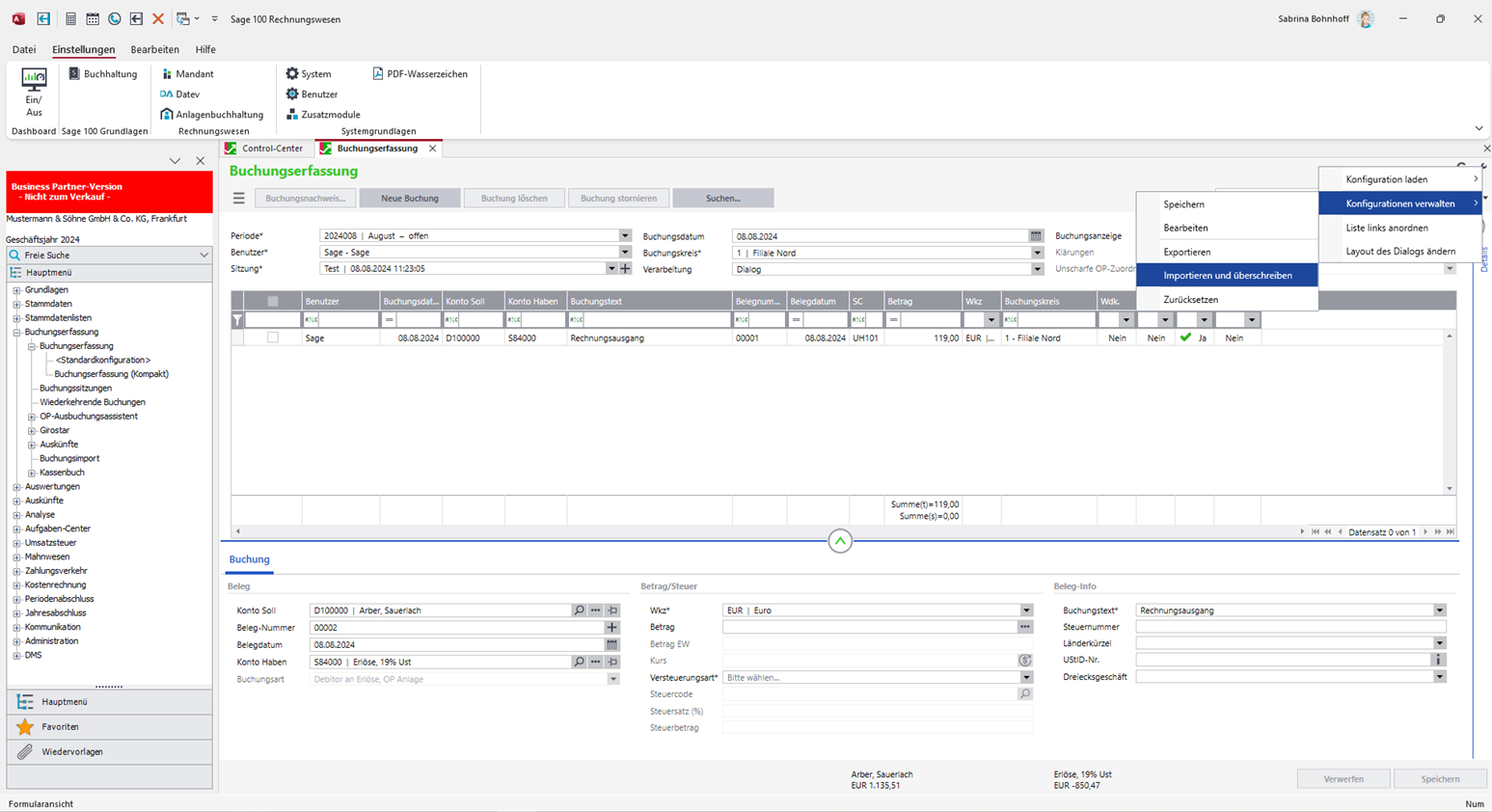Collapse the details pane with the circular arrow

[840, 541]
